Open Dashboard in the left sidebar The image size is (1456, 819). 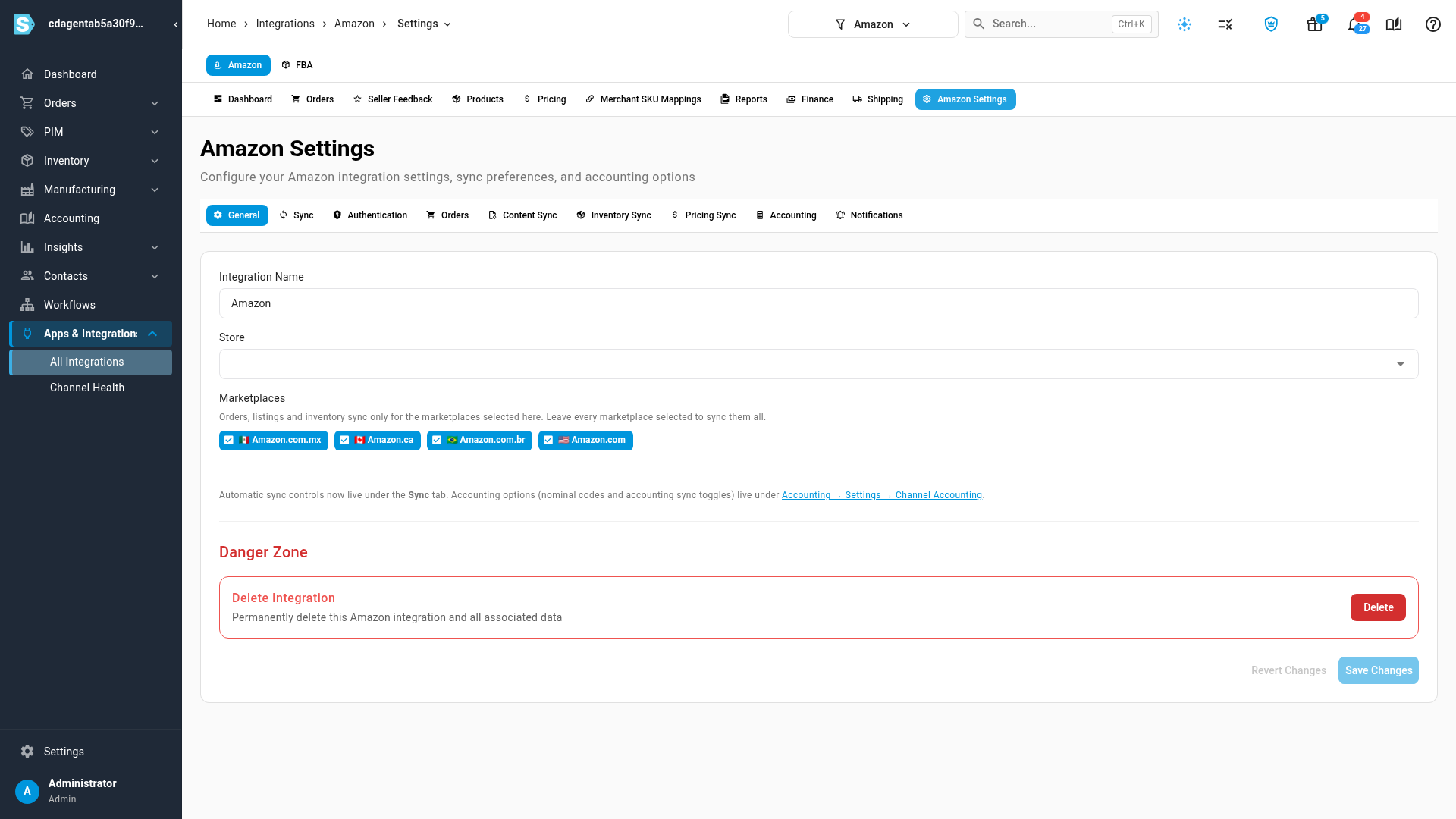tap(91, 74)
